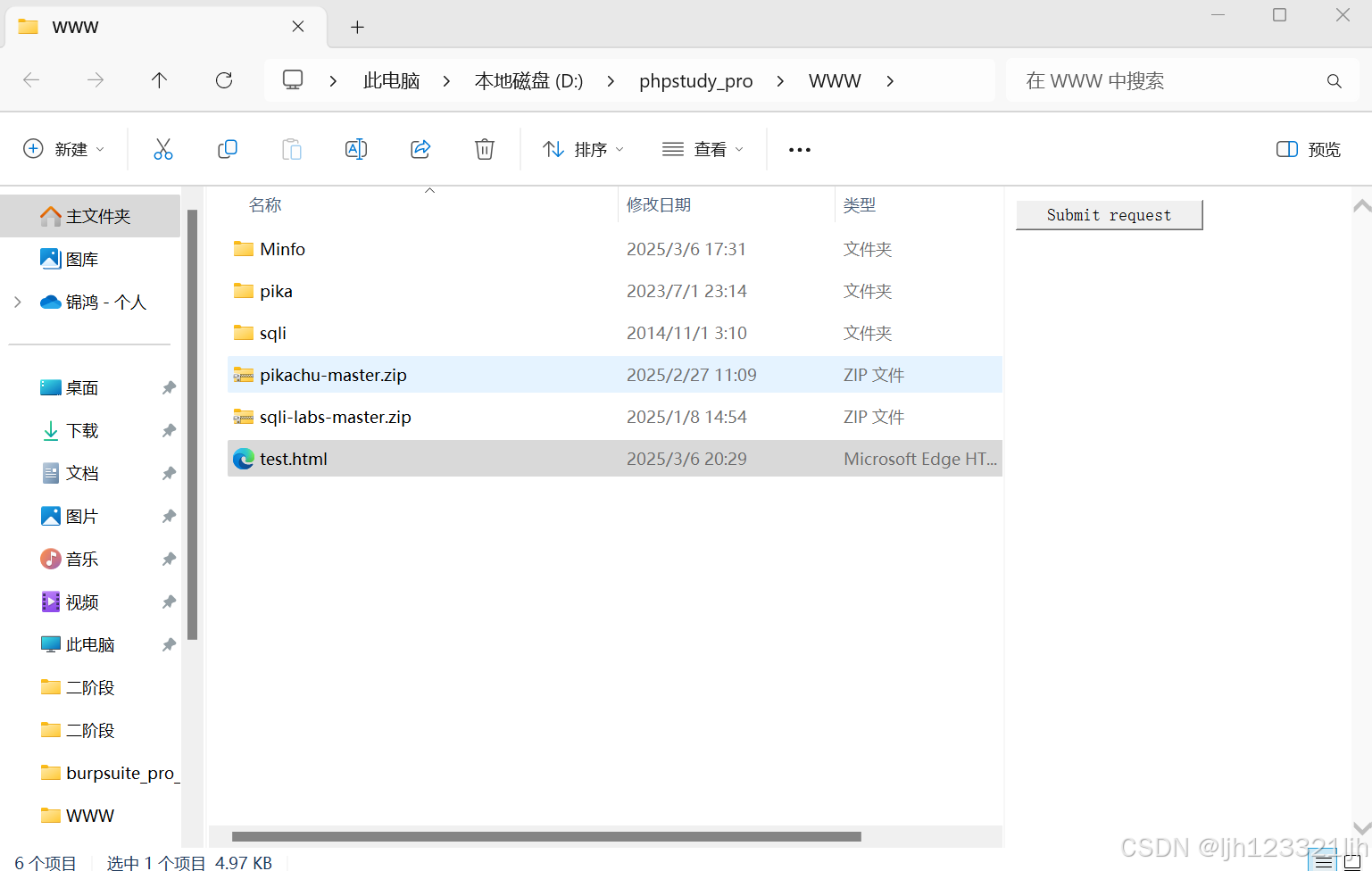Click the Cut icon in the toolbar
The width and height of the screenshot is (1372, 871).
tap(163, 148)
